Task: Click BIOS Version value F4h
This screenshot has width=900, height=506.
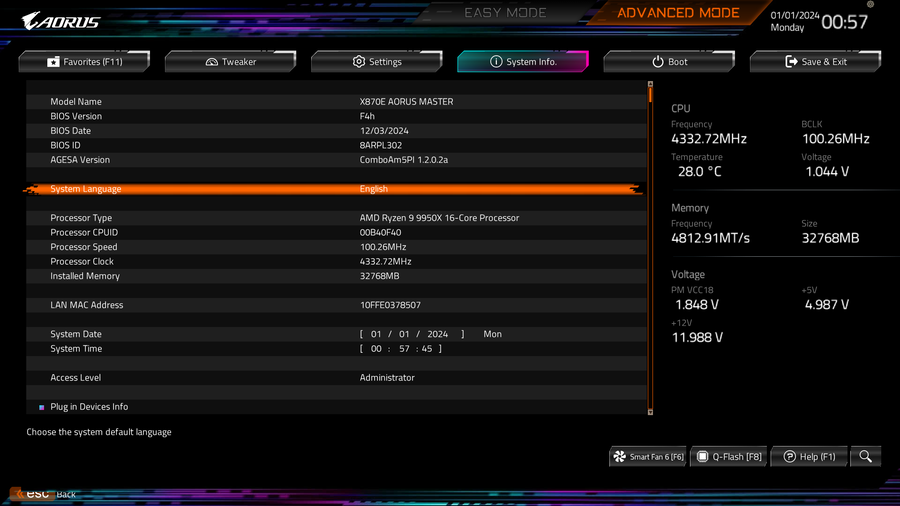Action: (367, 116)
